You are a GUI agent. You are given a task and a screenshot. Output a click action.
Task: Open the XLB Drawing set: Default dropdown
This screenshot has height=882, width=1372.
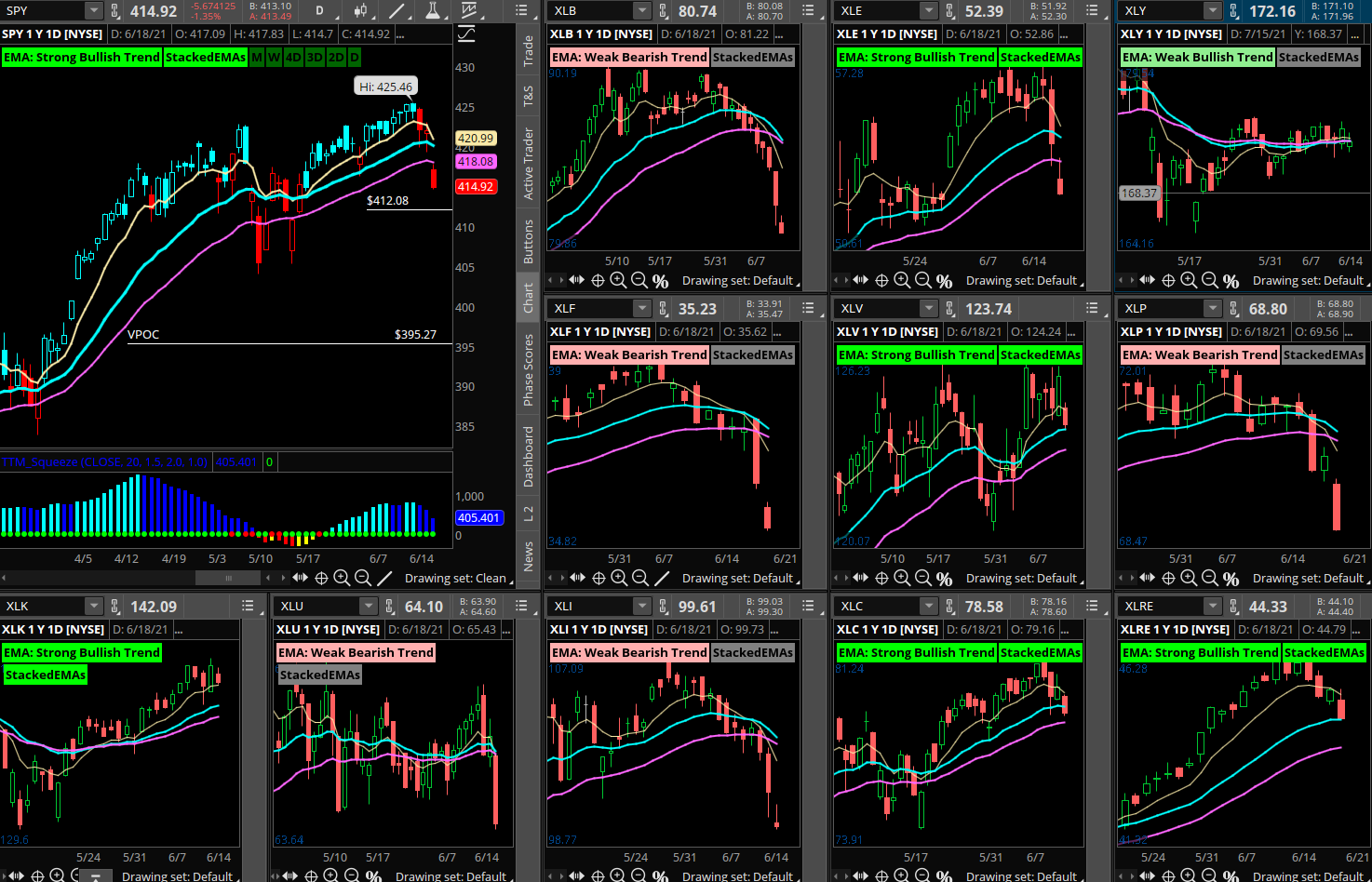pyautogui.click(x=740, y=280)
